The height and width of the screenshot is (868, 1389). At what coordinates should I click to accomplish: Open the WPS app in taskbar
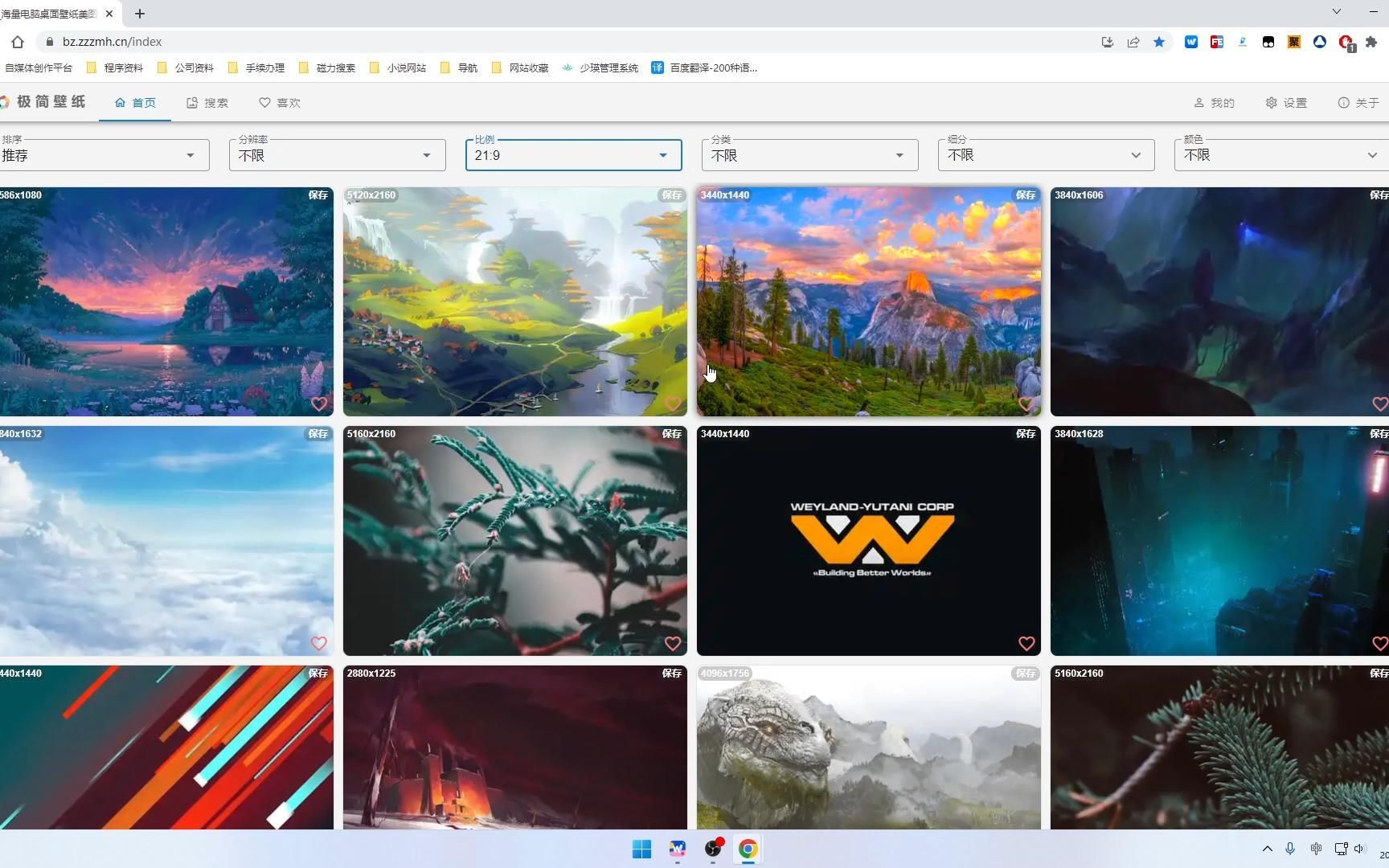(x=678, y=849)
